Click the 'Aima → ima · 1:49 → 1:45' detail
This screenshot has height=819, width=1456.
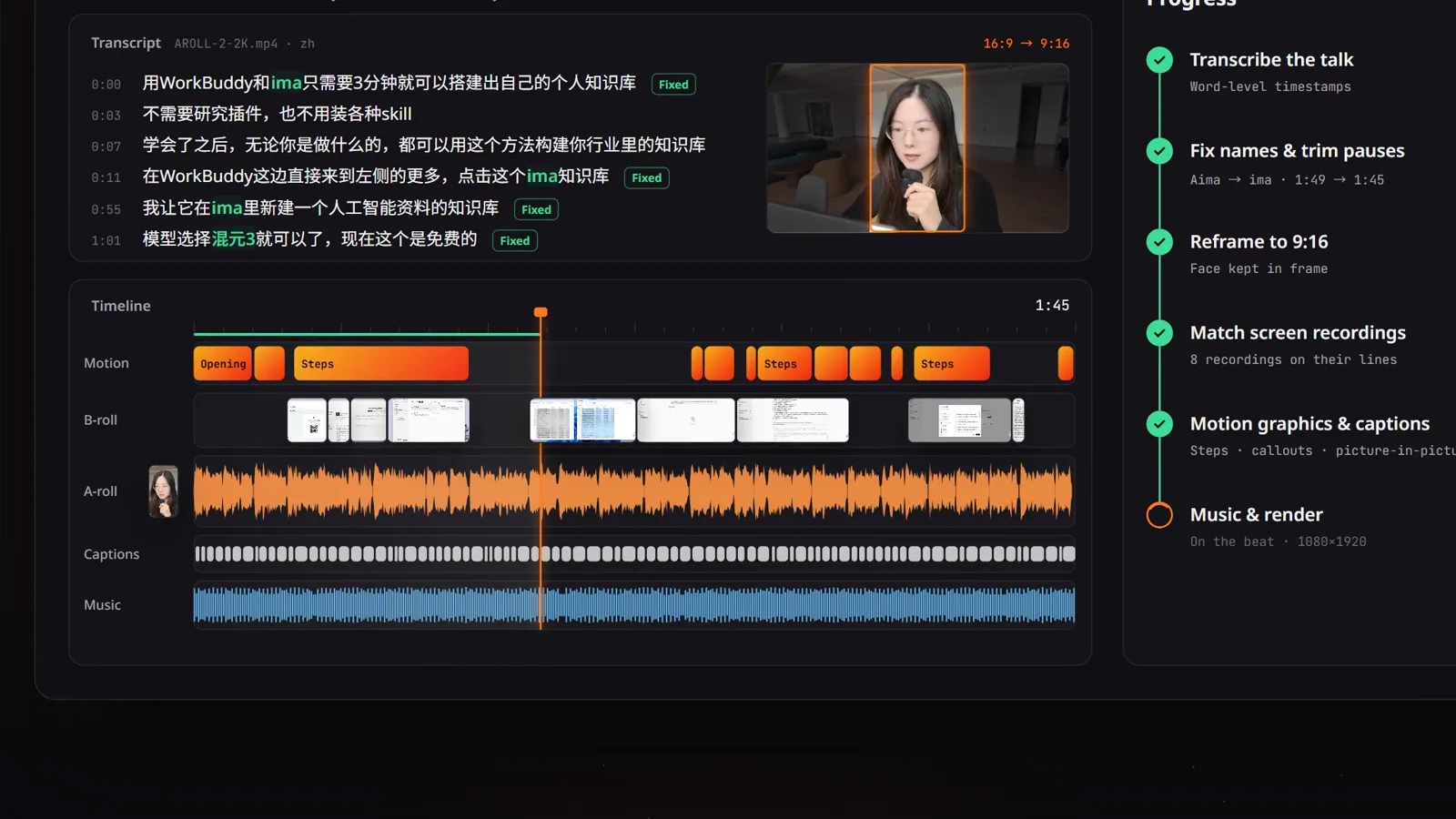click(1287, 179)
